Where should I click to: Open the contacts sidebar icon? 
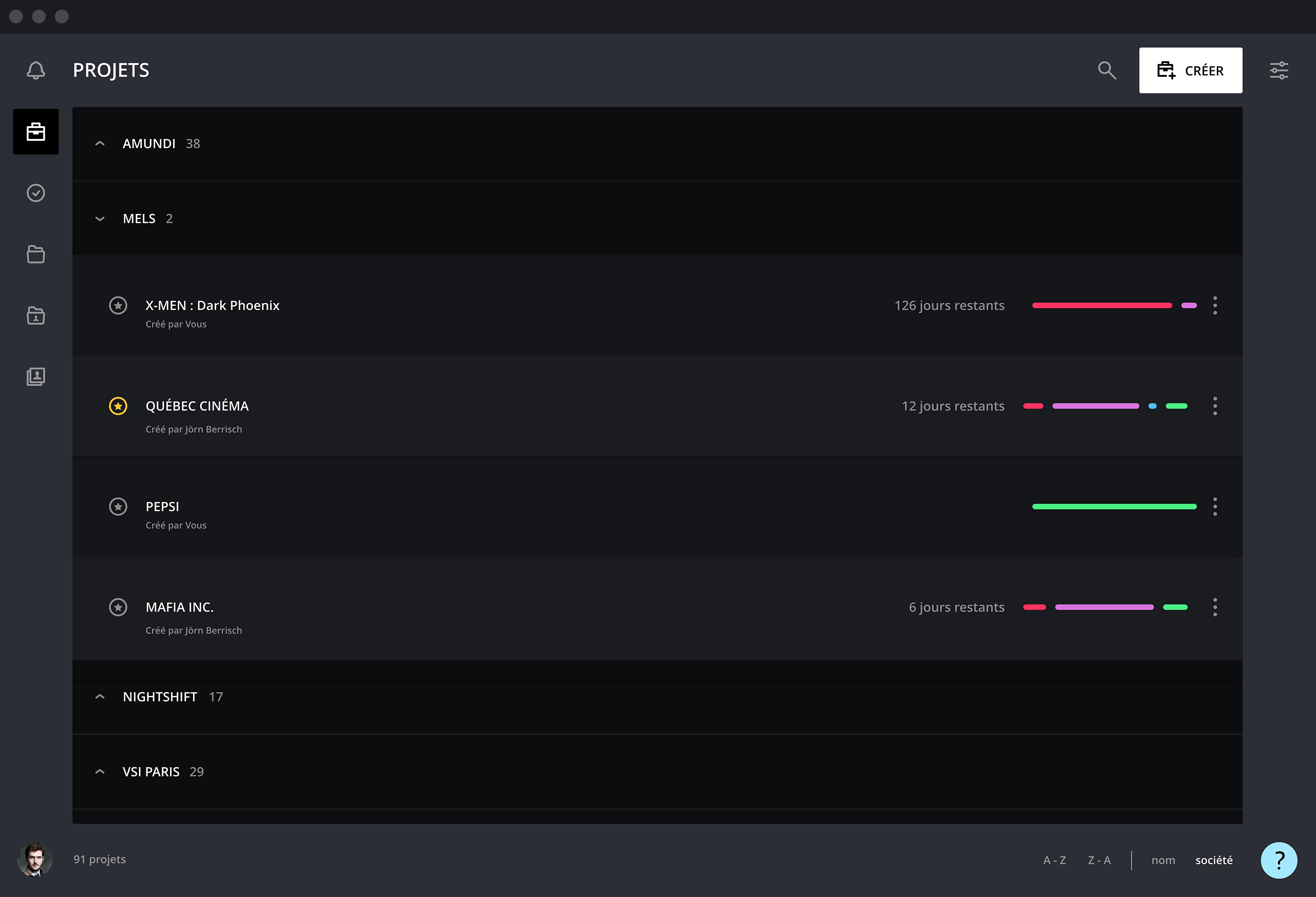[x=36, y=377]
